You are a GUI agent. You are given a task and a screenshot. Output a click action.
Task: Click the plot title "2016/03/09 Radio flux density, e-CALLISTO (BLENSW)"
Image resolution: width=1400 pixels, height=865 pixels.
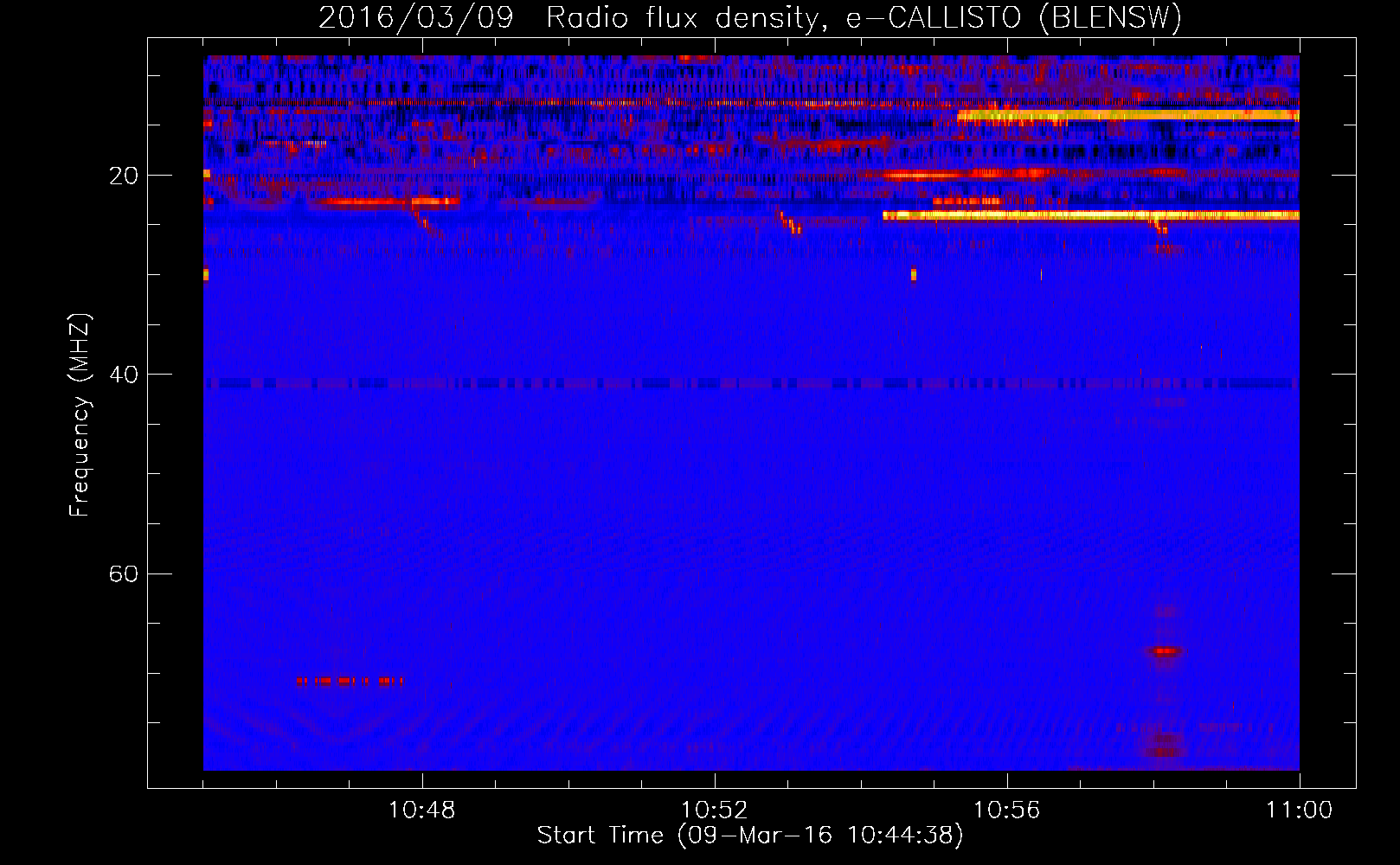point(750,17)
